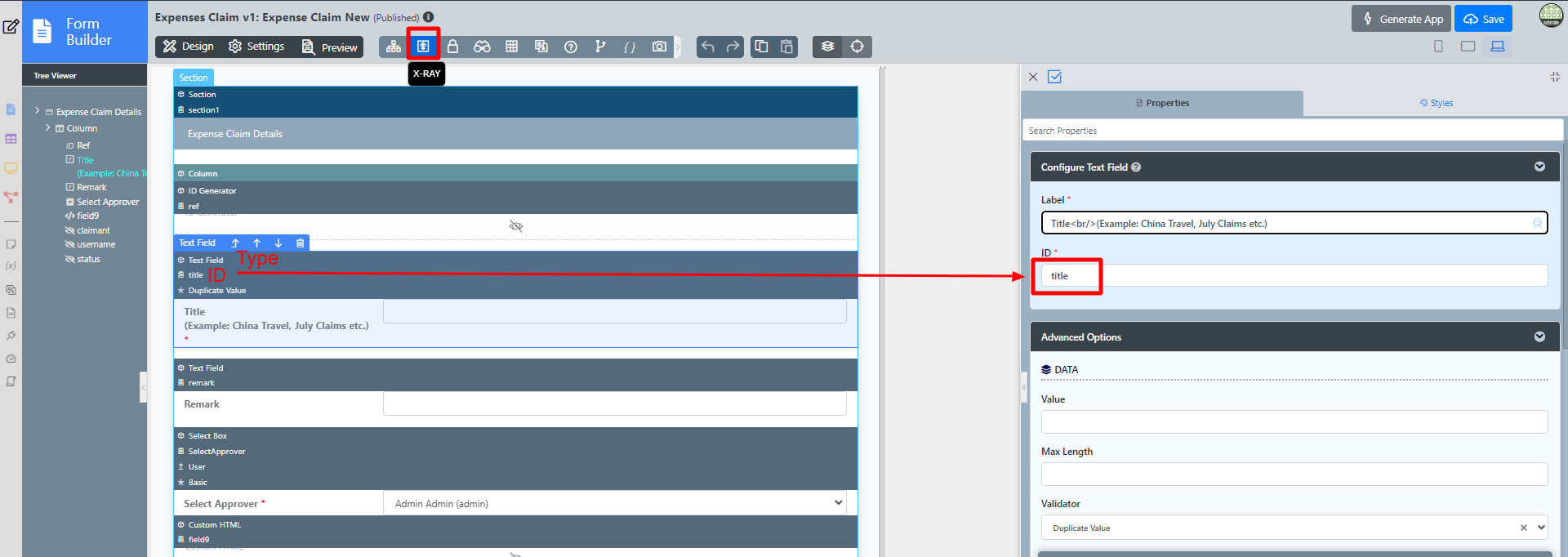
Task: Open the Validator dropdown
Action: coord(1294,528)
